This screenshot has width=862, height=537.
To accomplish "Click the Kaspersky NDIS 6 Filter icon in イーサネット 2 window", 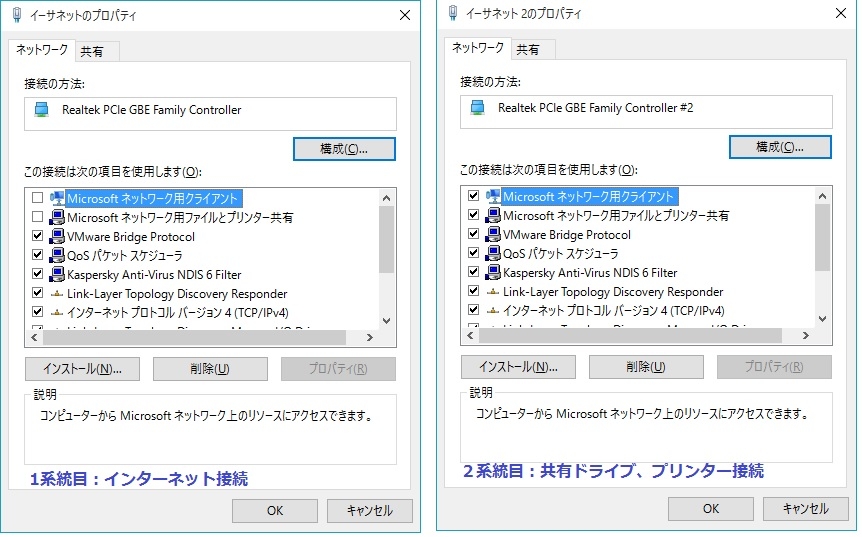I will point(493,273).
